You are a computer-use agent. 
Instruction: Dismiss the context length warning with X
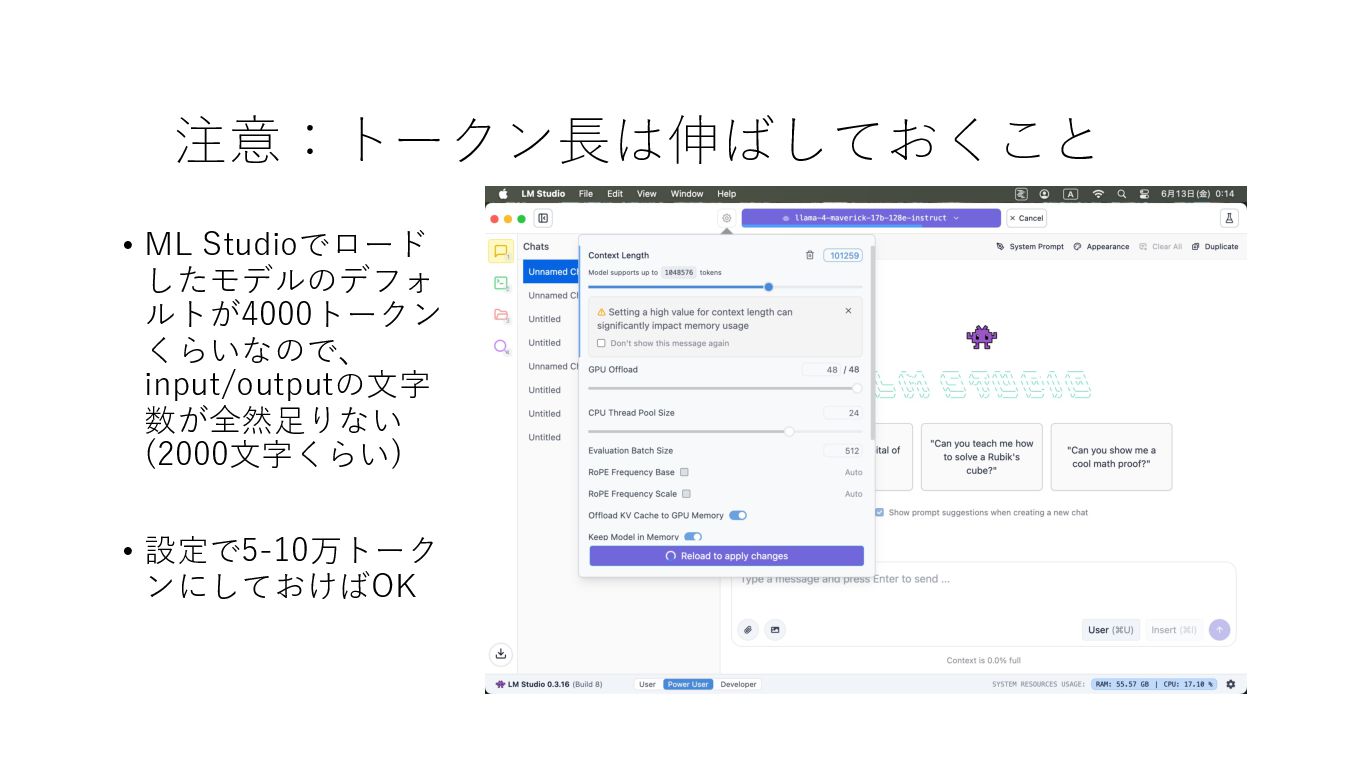tap(848, 311)
